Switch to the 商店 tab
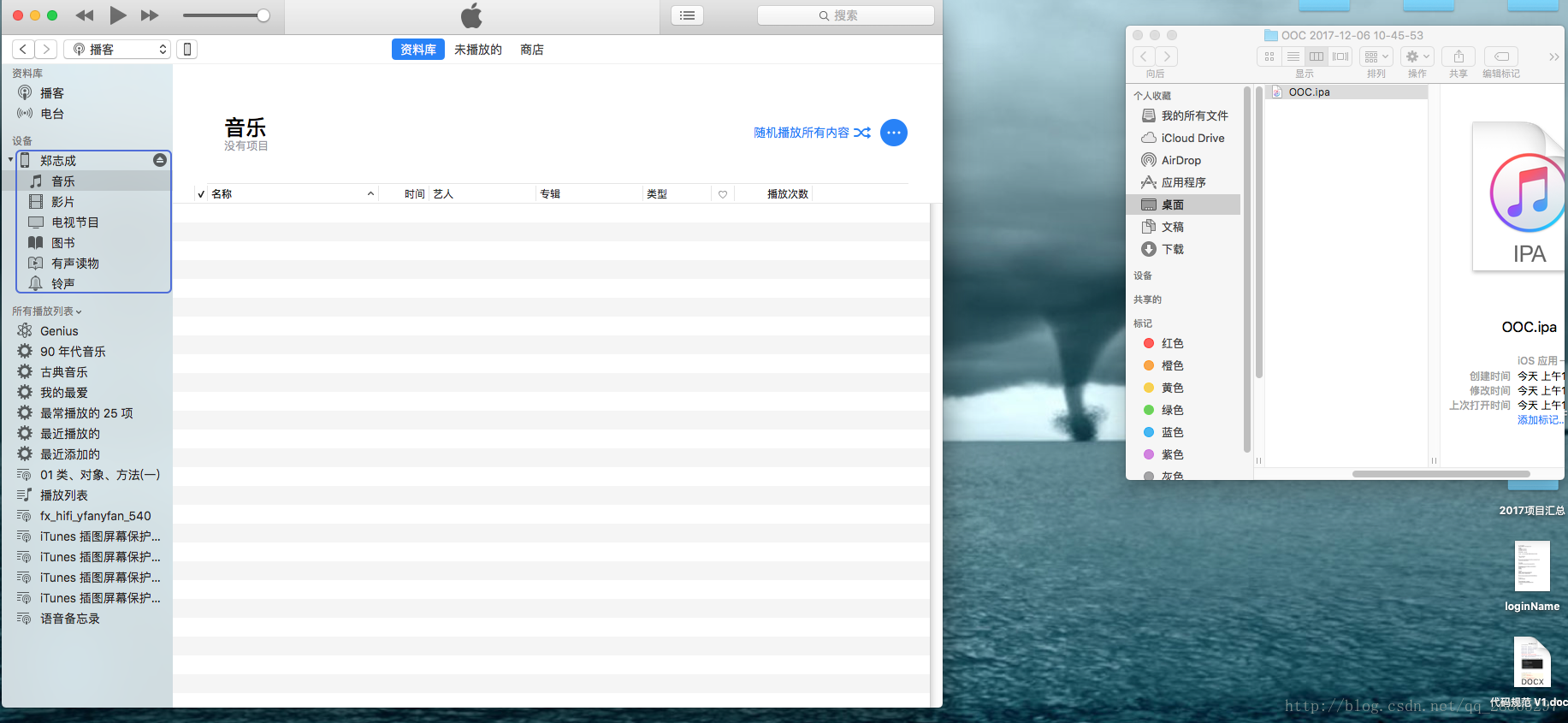 coord(532,50)
